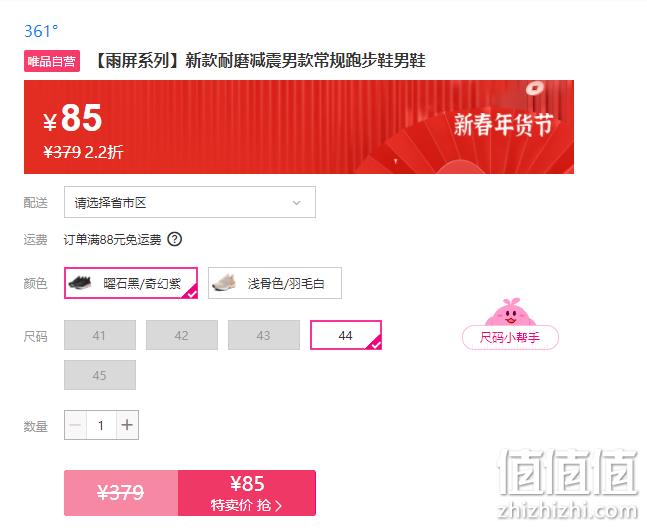Click the minus icon to decrease quantity
The image size is (647, 528).
click(76, 425)
